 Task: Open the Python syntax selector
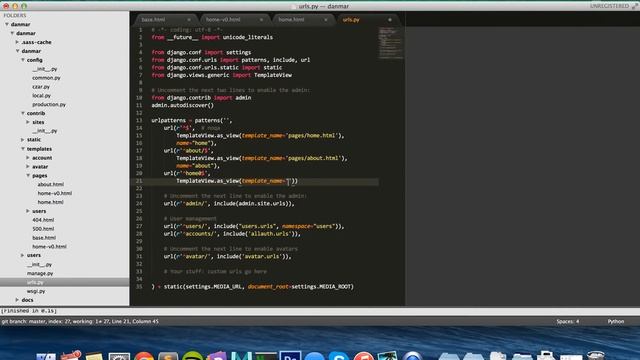point(616,322)
